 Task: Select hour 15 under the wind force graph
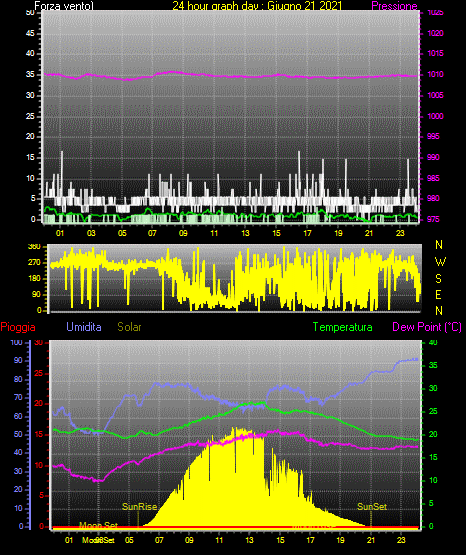(x=276, y=233)
